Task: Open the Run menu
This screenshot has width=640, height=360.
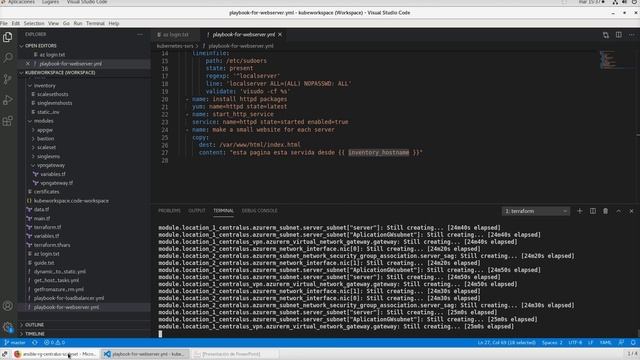Action: 78,23
